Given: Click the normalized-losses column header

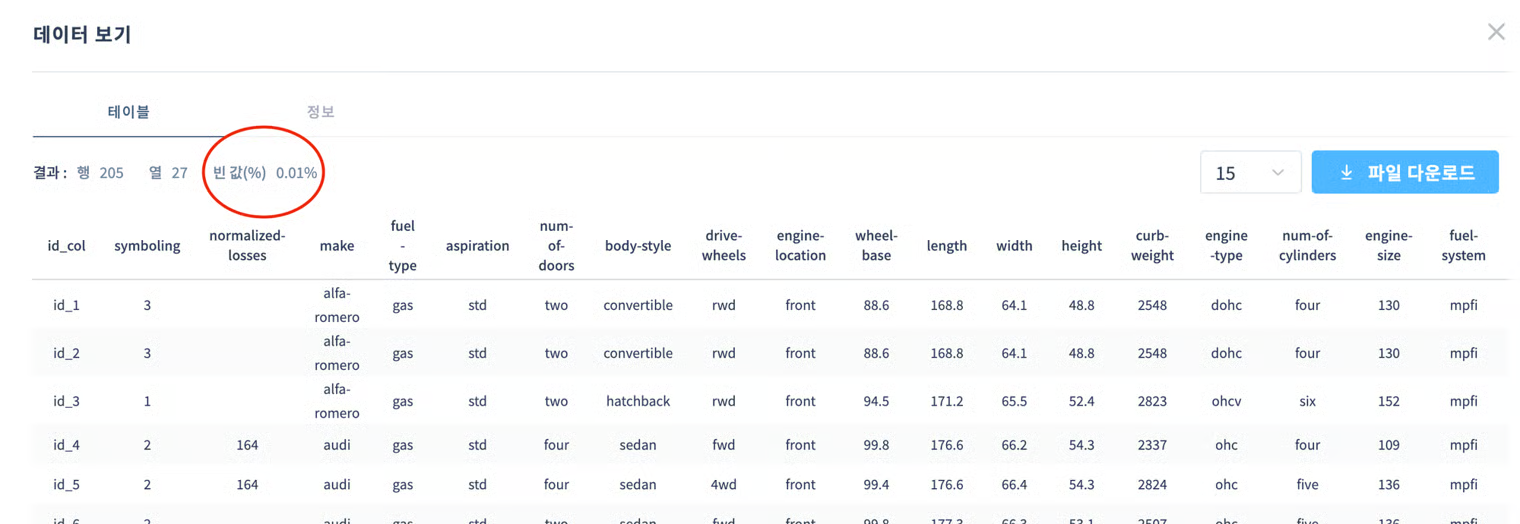Looking at the screenshot, I should click(247, 246).
